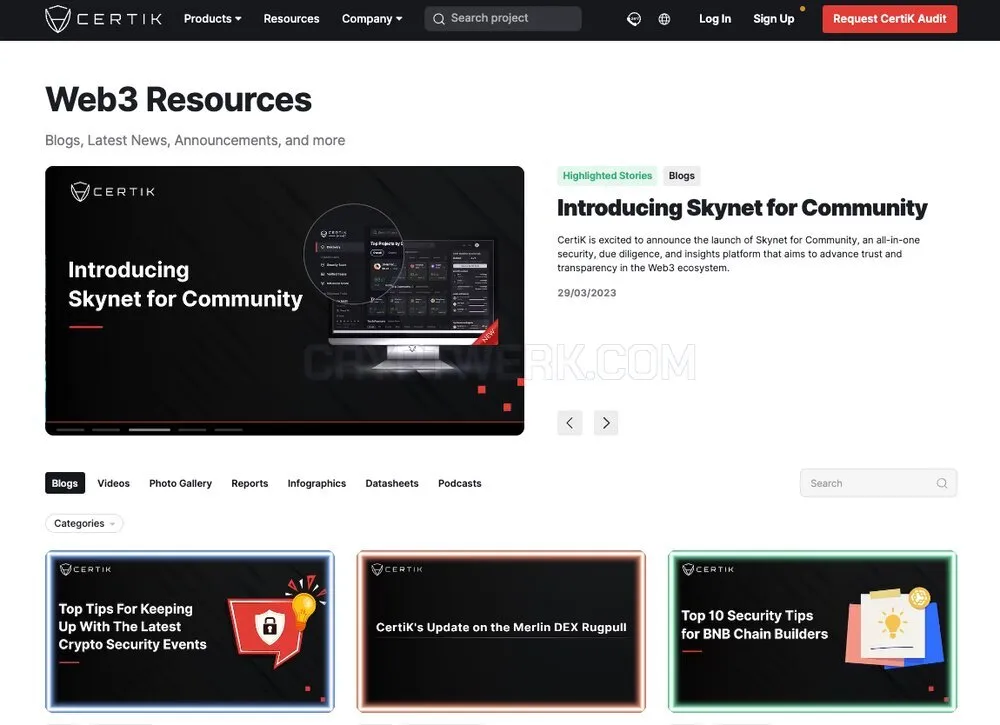This screenshot has width=1000, height=725.
Task: Switch to the Datasheets tab
Action: point(392,483)
